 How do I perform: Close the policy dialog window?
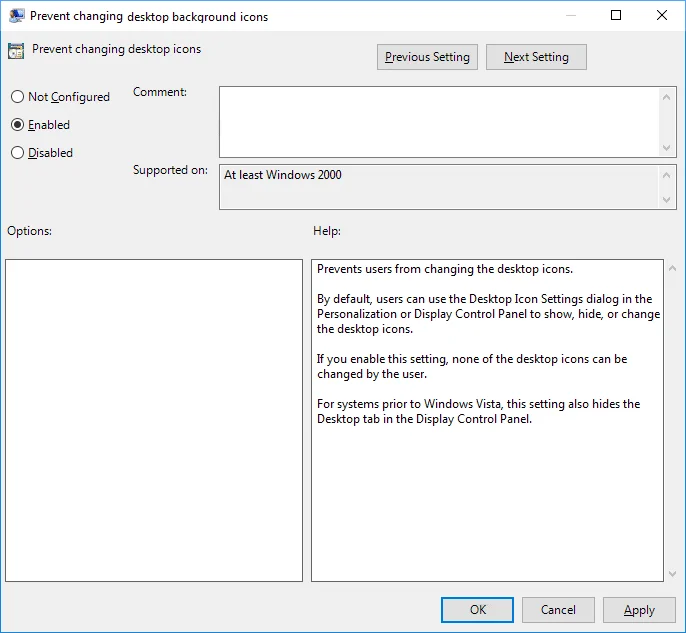(x=662, y=15)
